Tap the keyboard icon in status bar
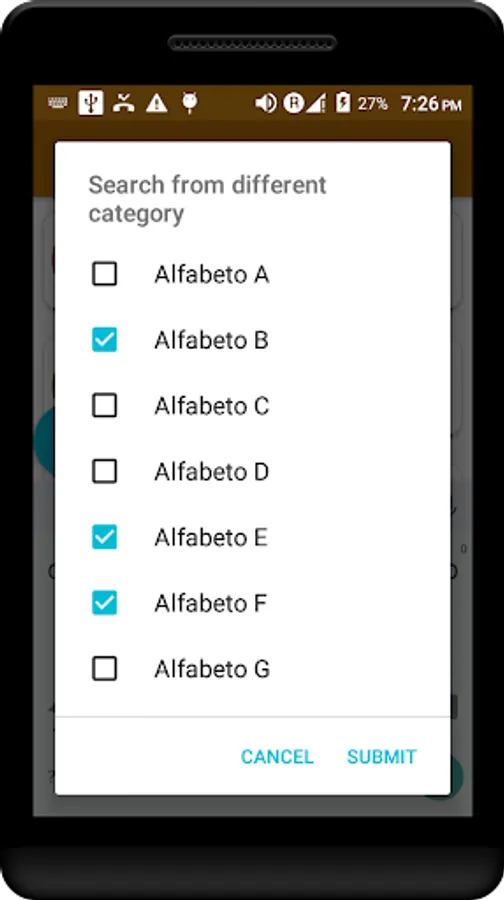 [x=57, y=103]
